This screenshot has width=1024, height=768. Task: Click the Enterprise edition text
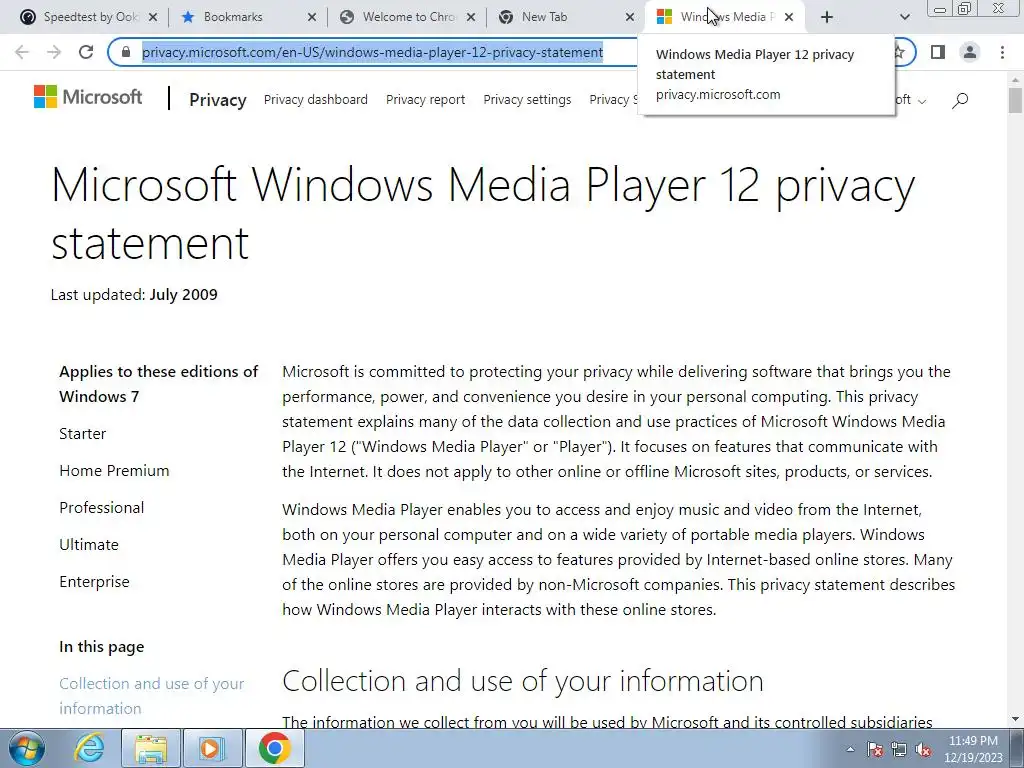(94, 582)
